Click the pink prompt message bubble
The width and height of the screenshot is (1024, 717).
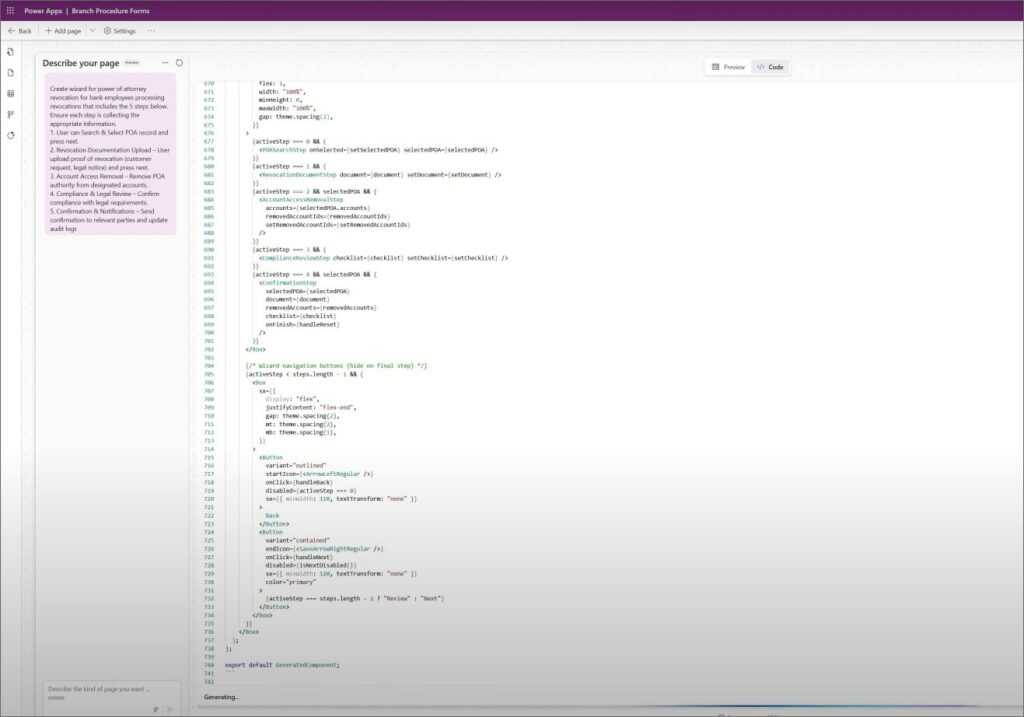coord(110,154)
